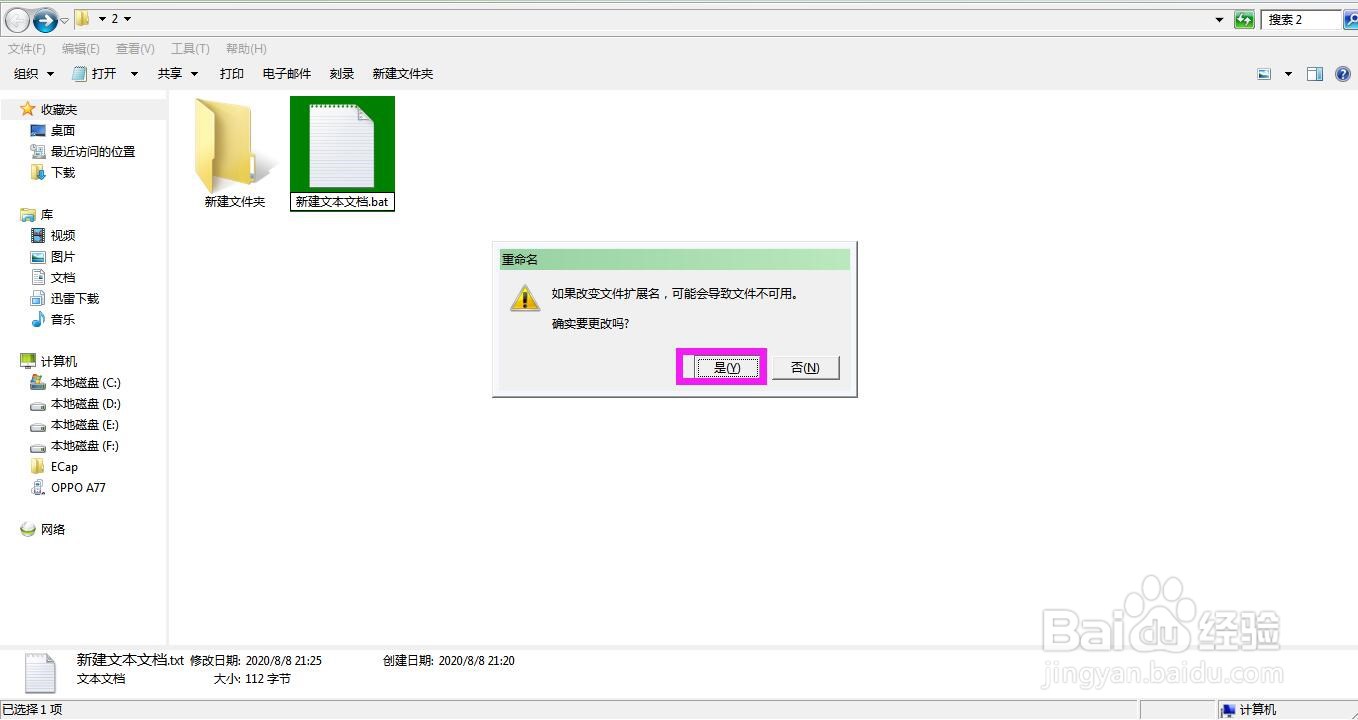Open 本地磁盘 (C:)
Screen dimensions: 1358x720
[86, 383]
